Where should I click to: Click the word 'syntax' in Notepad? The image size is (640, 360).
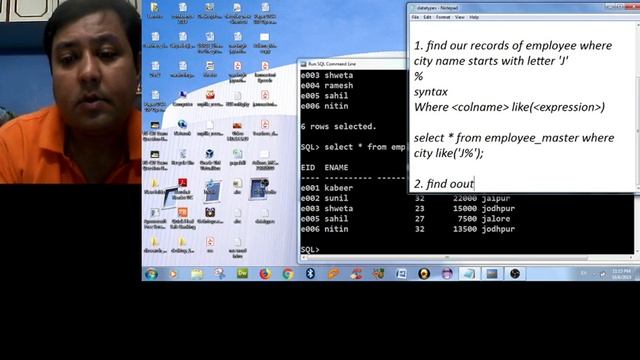(431, 92)
